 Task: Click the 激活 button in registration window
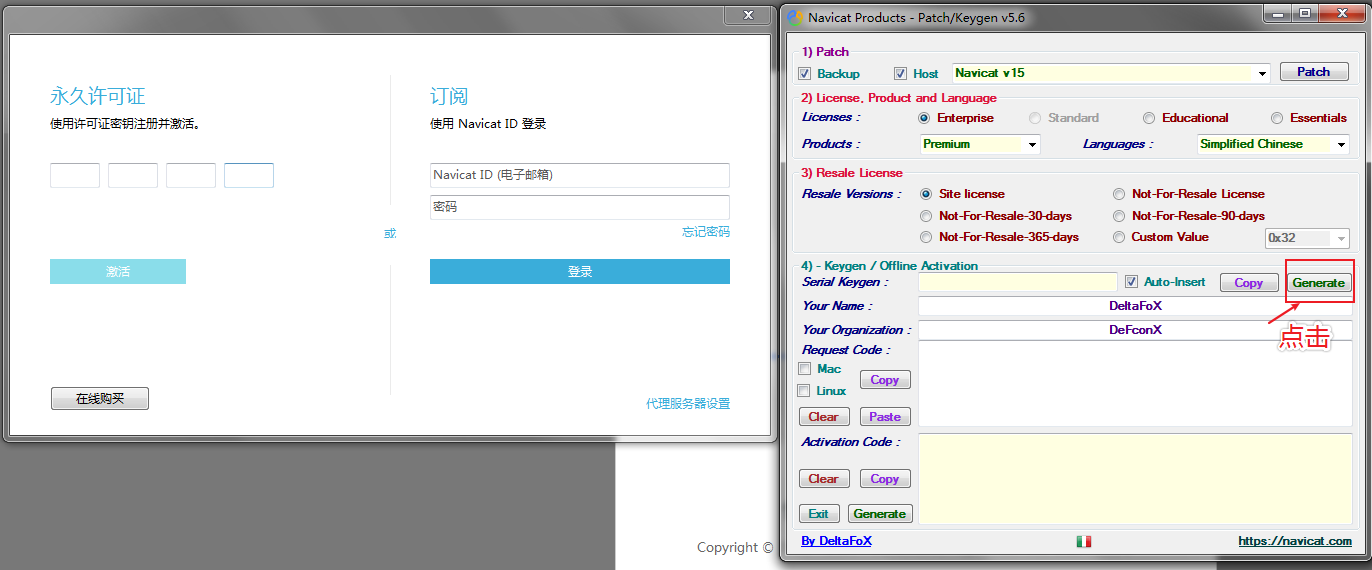click(x=118, y=272)
